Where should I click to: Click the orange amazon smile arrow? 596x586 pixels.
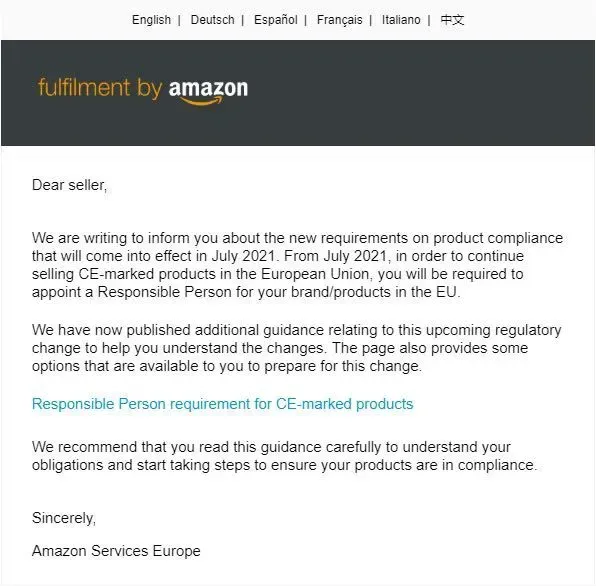(x=201, y=101)
